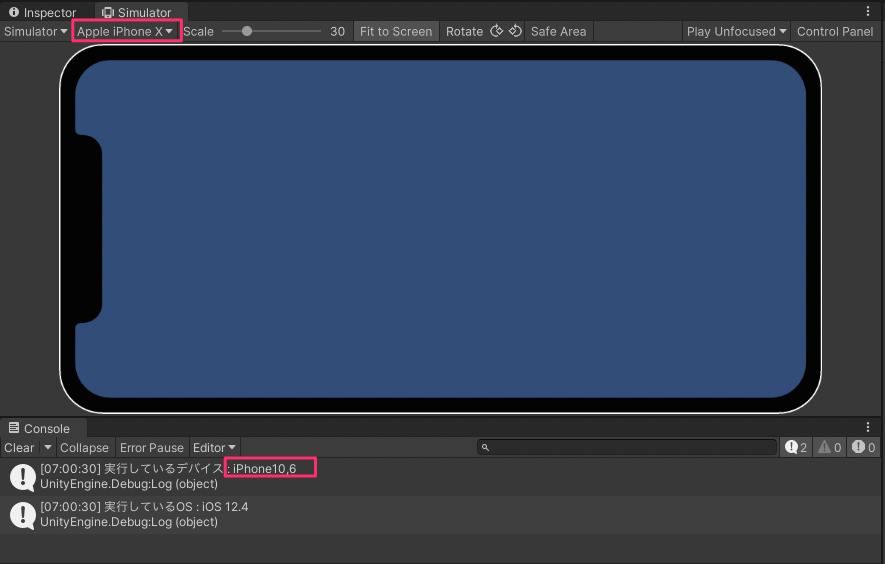Open the Simulator panel three-dot menu
Viewport: 885px width, 564px height.
pyautogui.click(x=868, y=11)
